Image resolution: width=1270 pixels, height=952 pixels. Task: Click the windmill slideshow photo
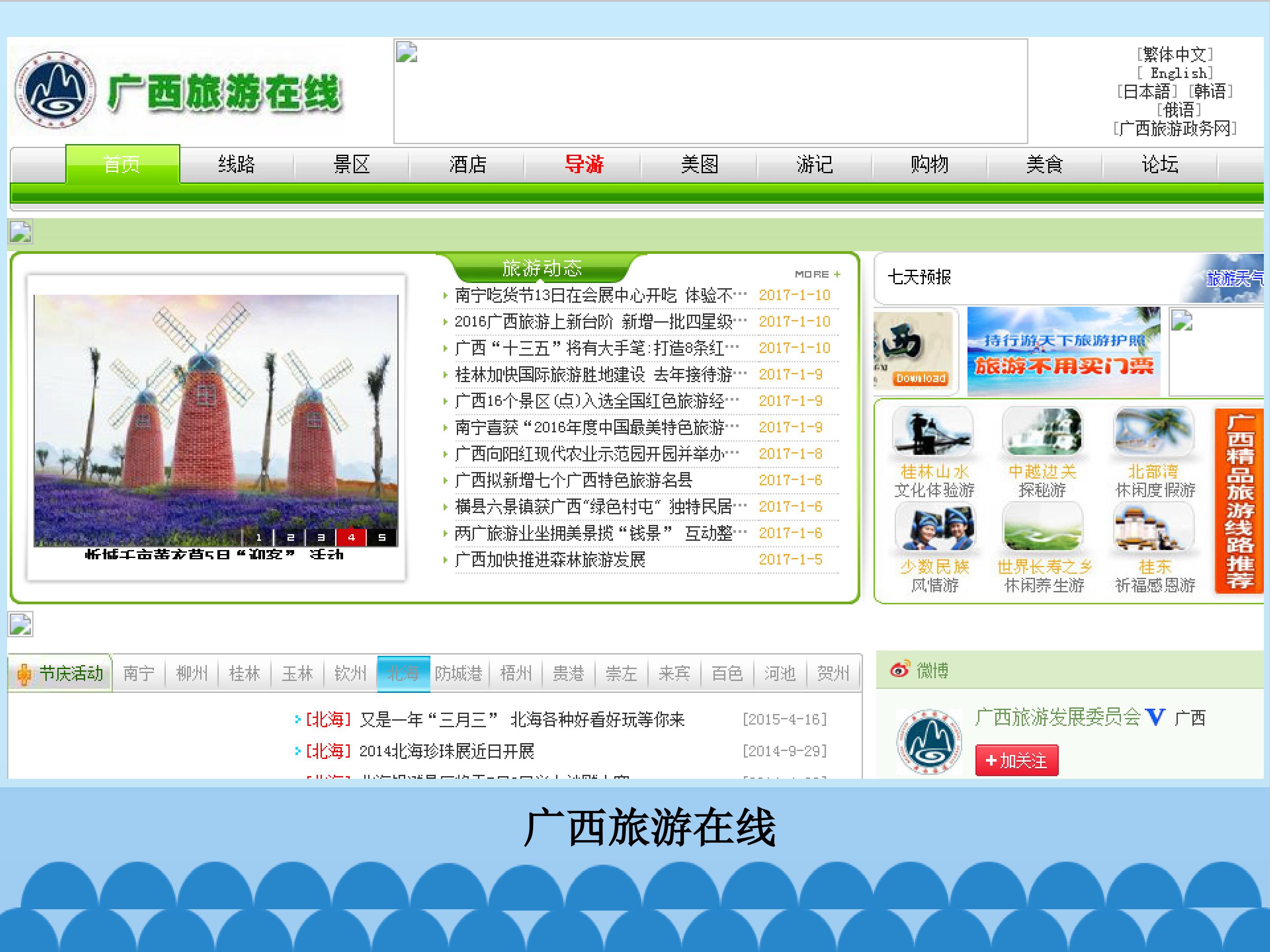click(215, 420)
